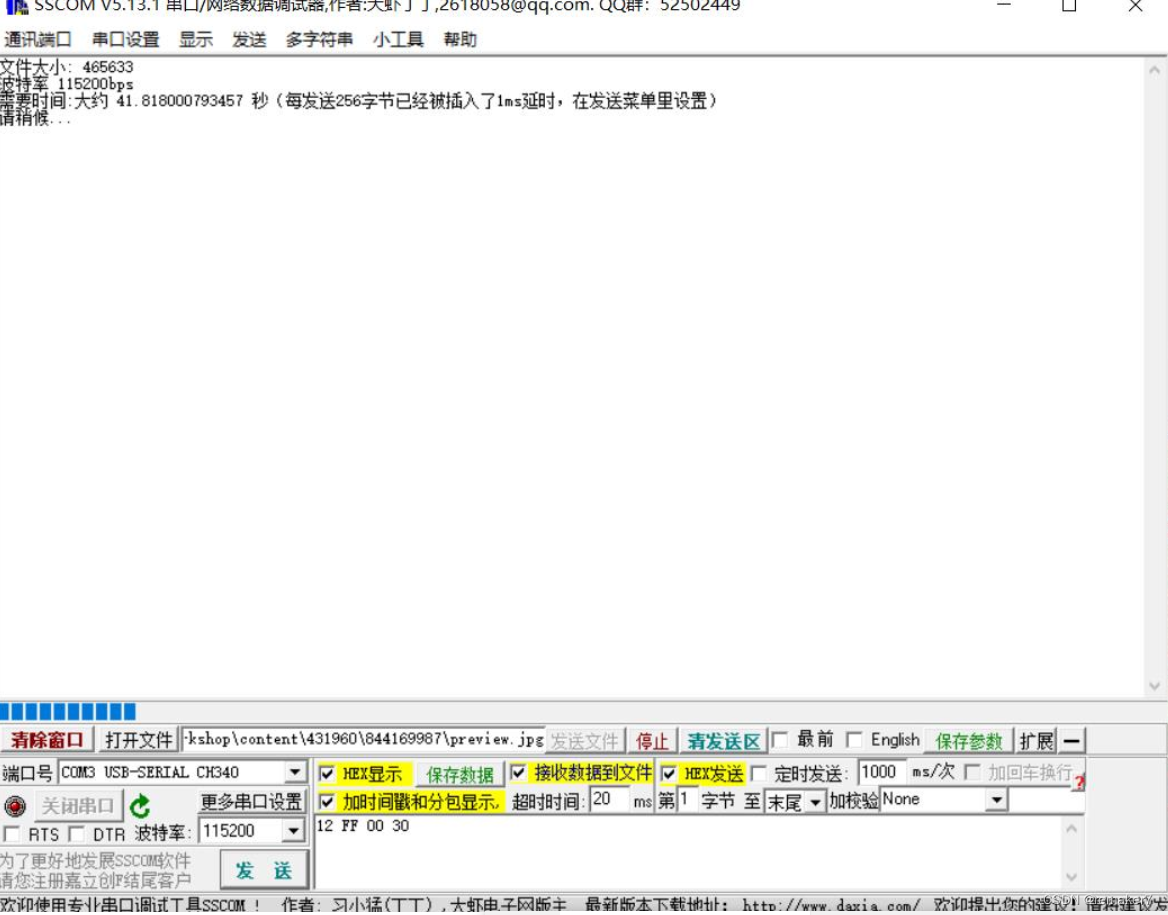Click the send text area with 12 FF 00 30
The height and width of the screenshot is (915, 1168).
click(x=688, y=852)
